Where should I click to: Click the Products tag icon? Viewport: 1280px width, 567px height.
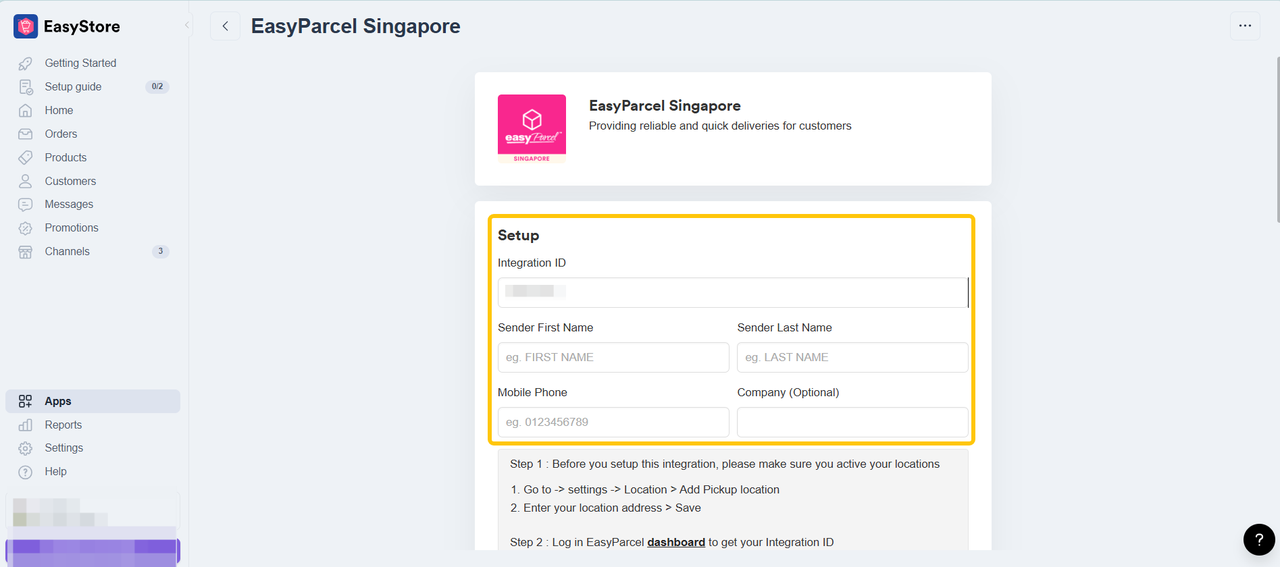[25, 158]
